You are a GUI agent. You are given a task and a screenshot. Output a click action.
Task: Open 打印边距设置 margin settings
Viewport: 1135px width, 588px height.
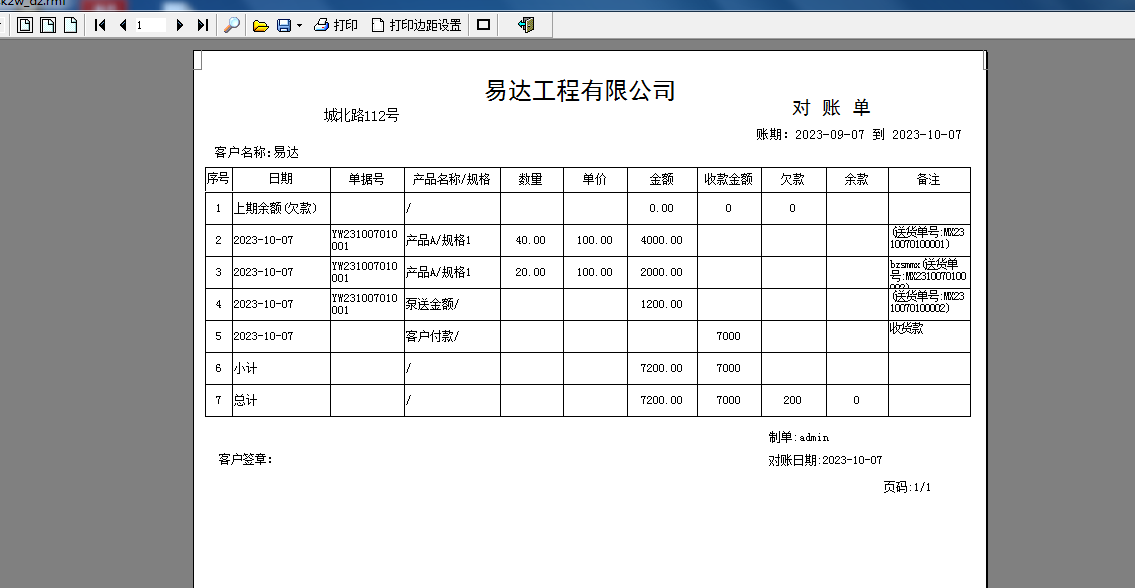tap(416, 25)
